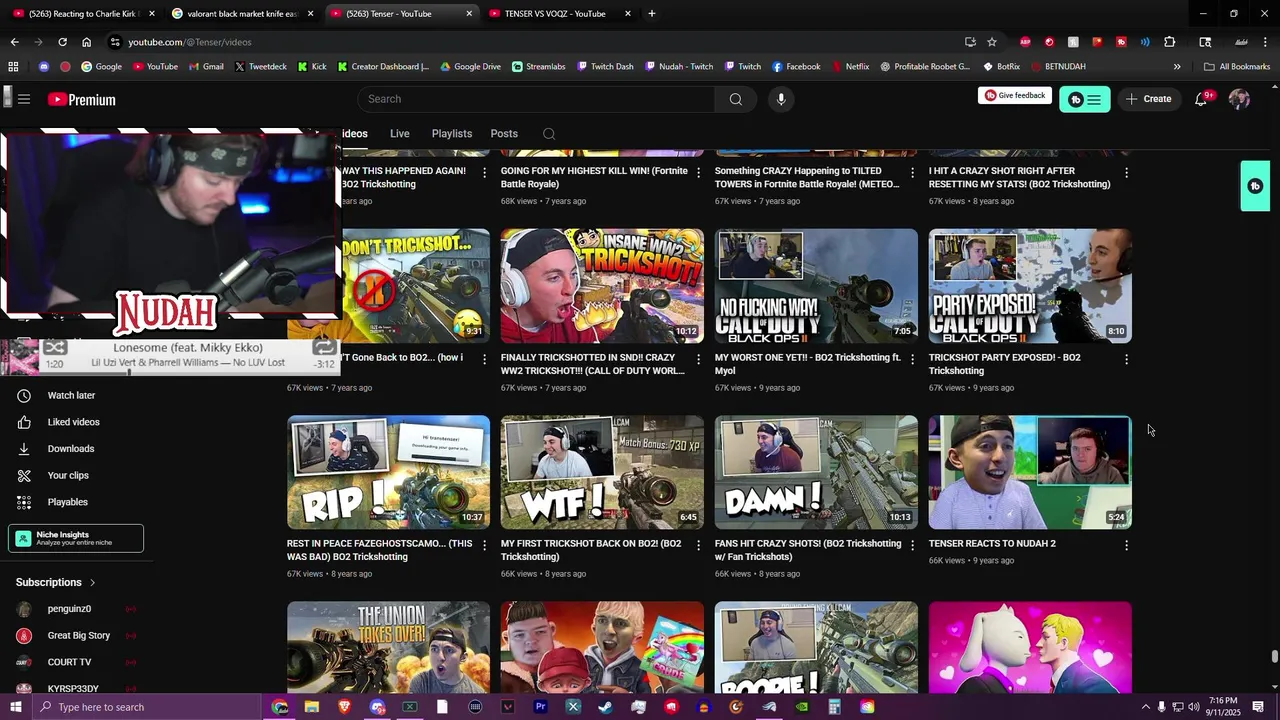Open options for FANS HIT CRAZY SHOTS video
The height and width of the screenshot is (720, 1280).
point(912,545)
